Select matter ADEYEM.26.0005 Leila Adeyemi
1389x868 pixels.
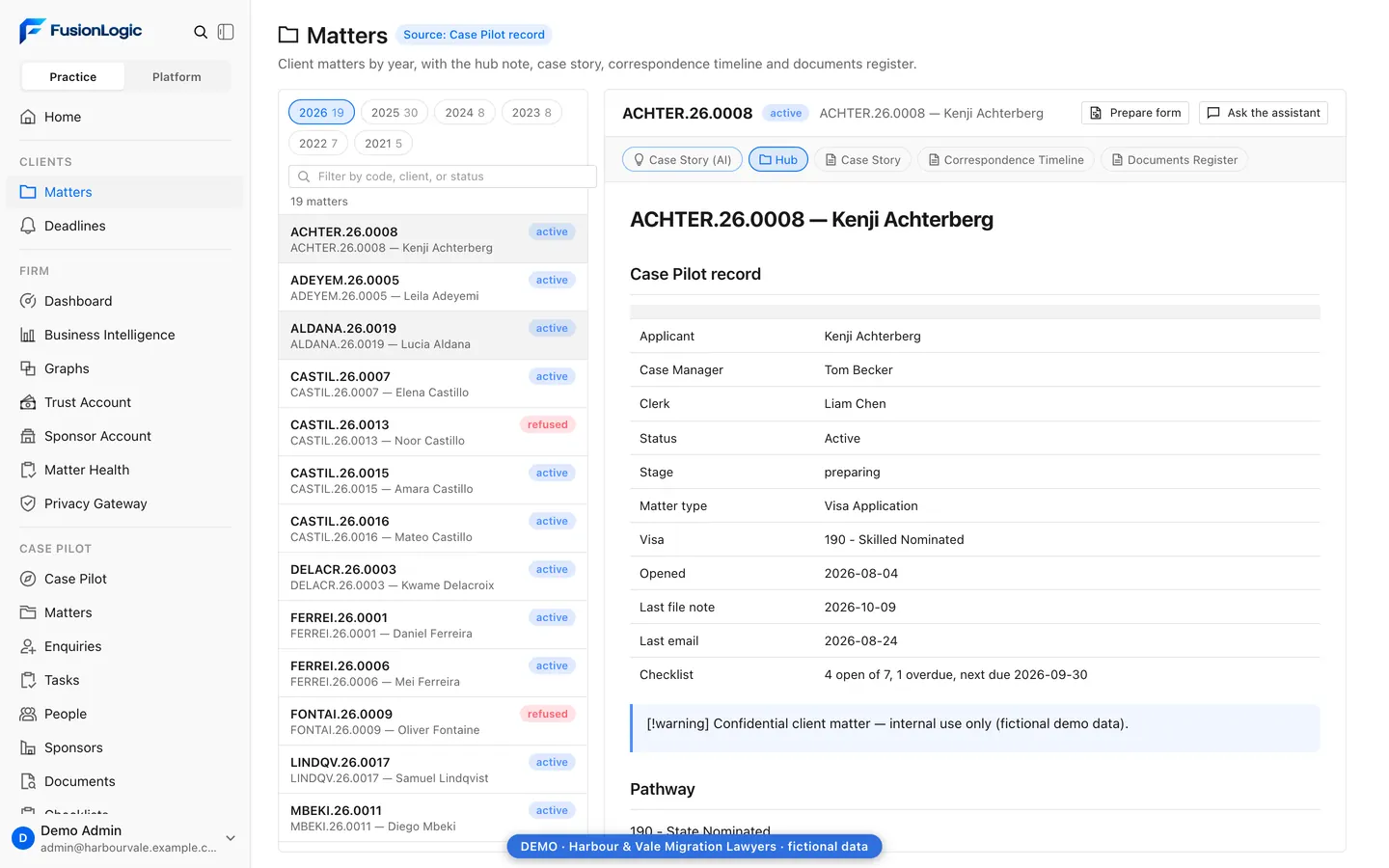[433, 287]
